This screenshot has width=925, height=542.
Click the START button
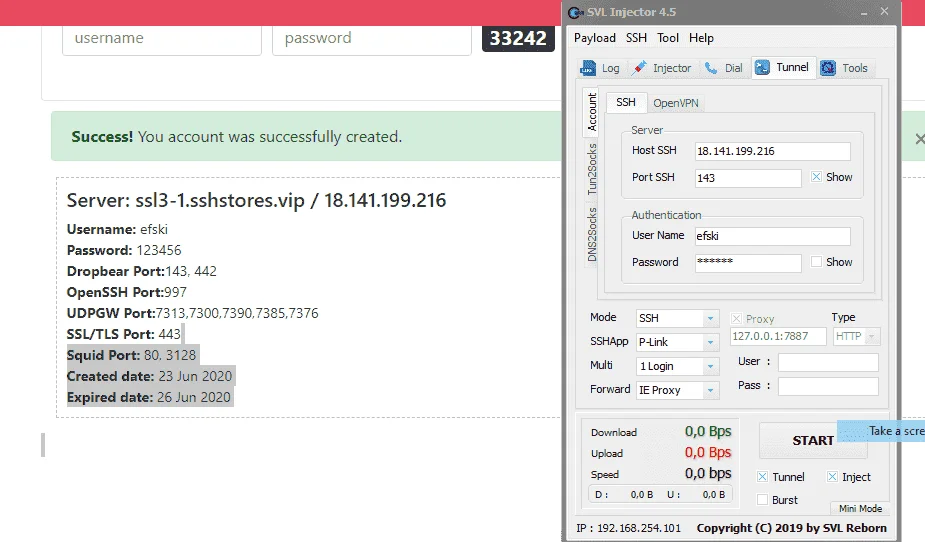(x=813, y=441)
